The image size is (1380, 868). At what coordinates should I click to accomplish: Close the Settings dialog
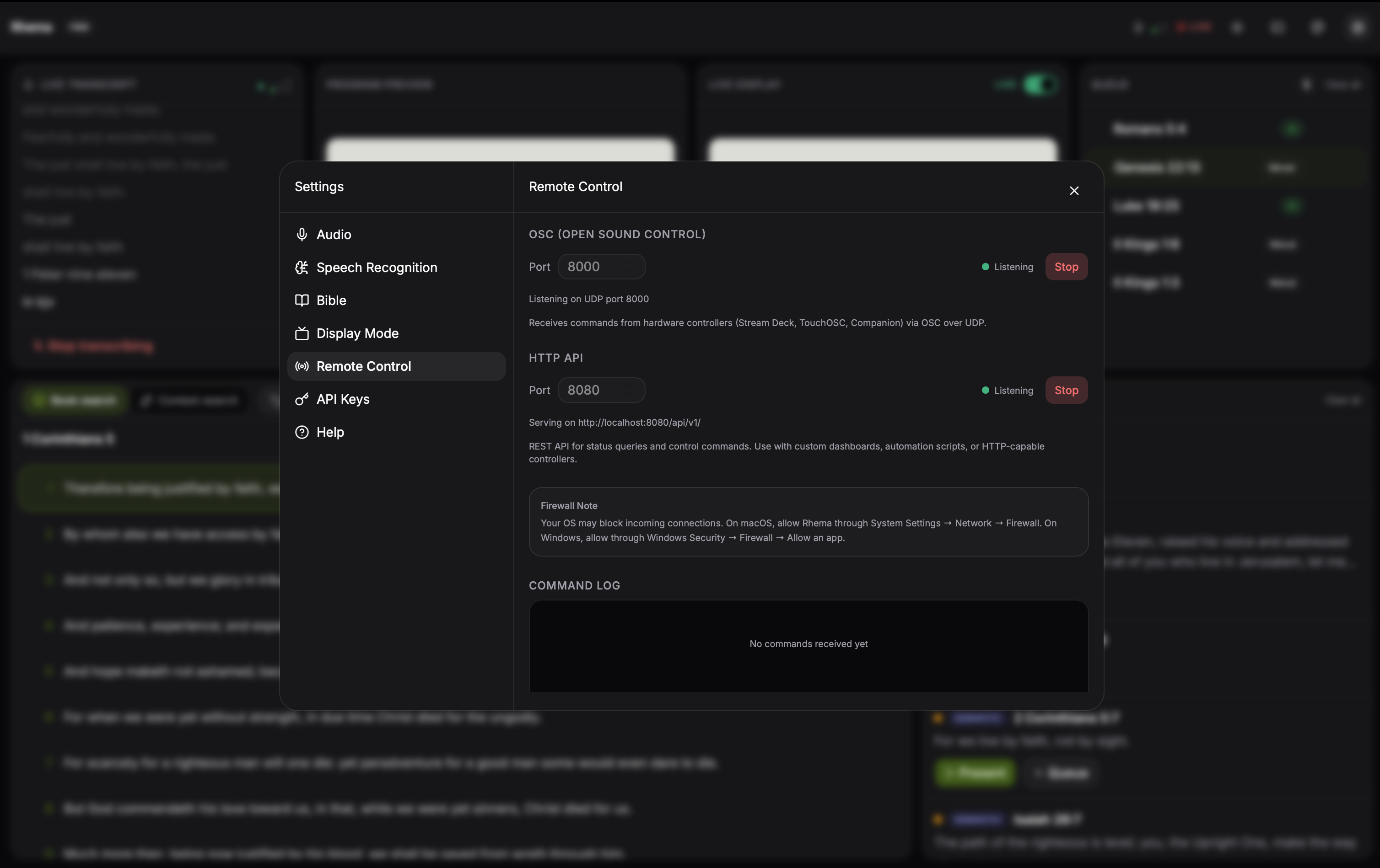pyautogui.click(x=1074, y=191)
